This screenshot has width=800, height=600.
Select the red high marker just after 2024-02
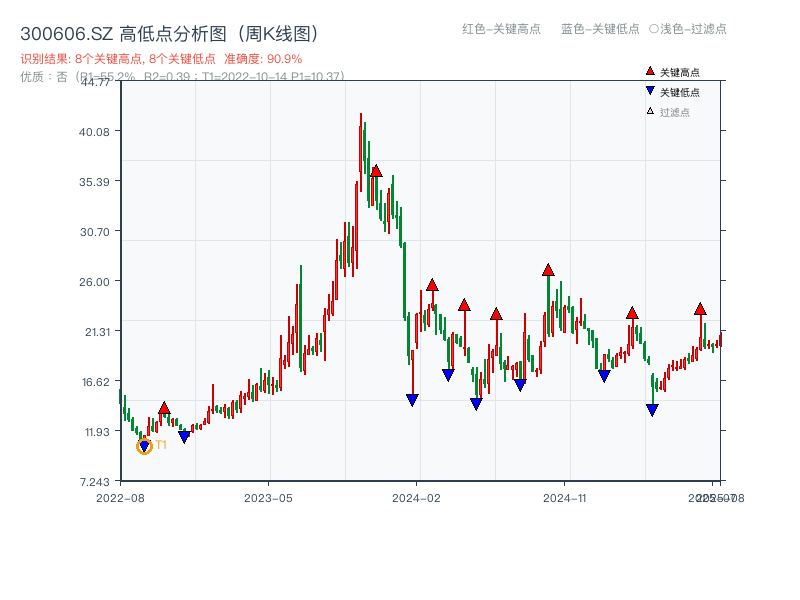[432, 285]
